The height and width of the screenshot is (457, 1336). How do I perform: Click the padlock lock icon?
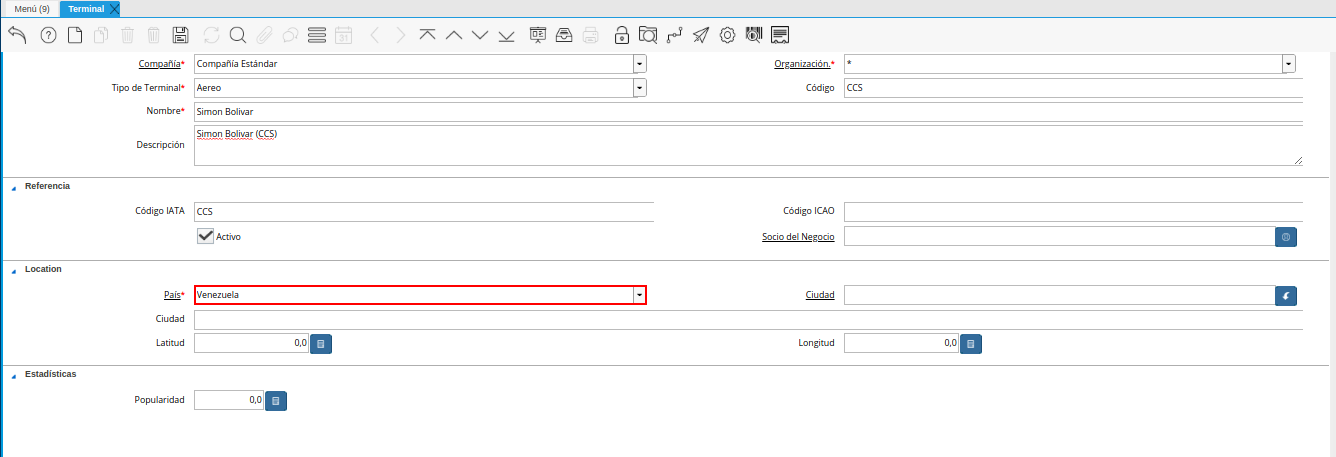click(x=622, y=35)
